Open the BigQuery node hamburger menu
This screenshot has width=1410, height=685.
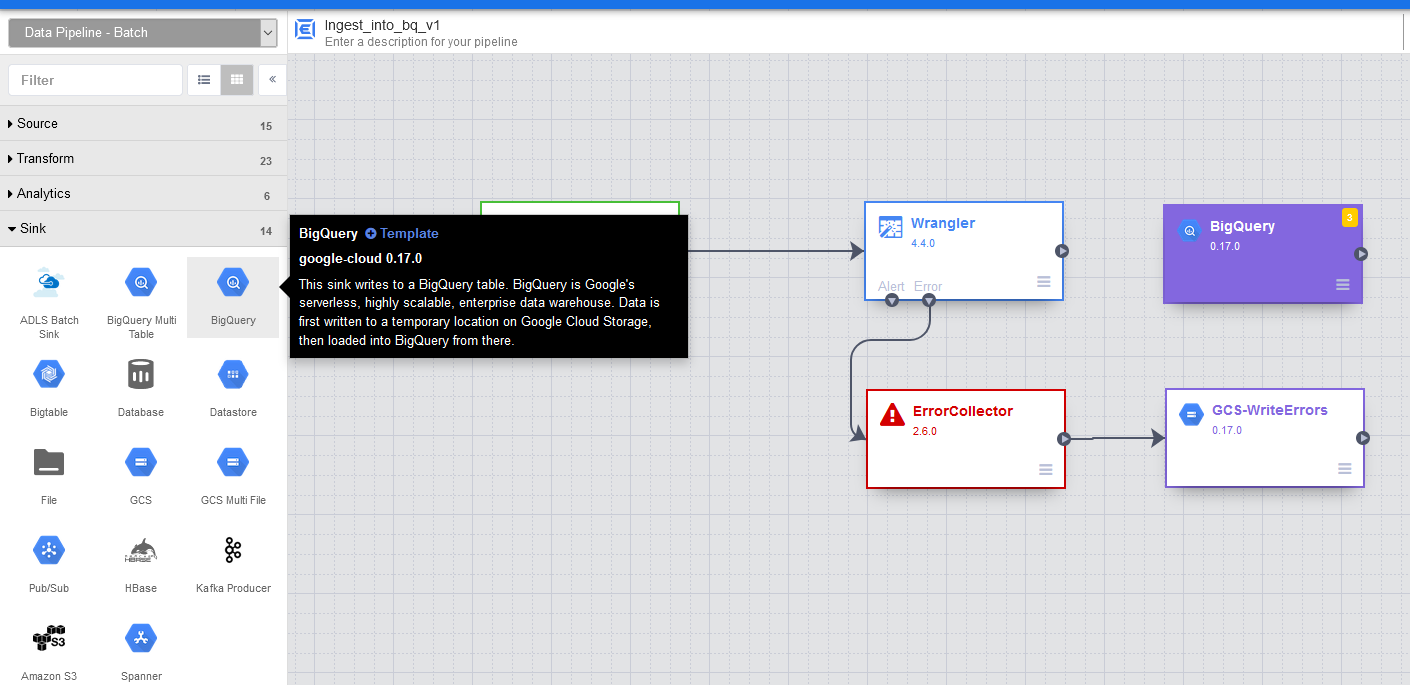point(1343,285)
